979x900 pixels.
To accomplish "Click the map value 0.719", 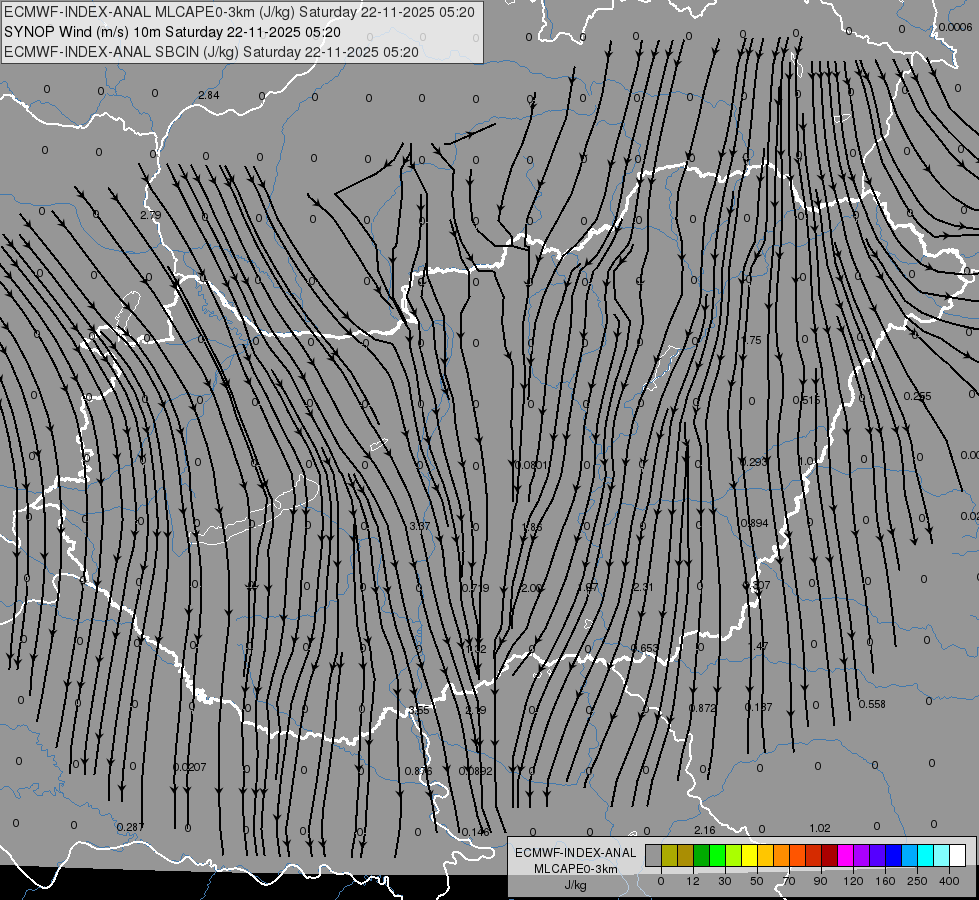I will click(x=475, y=588).
